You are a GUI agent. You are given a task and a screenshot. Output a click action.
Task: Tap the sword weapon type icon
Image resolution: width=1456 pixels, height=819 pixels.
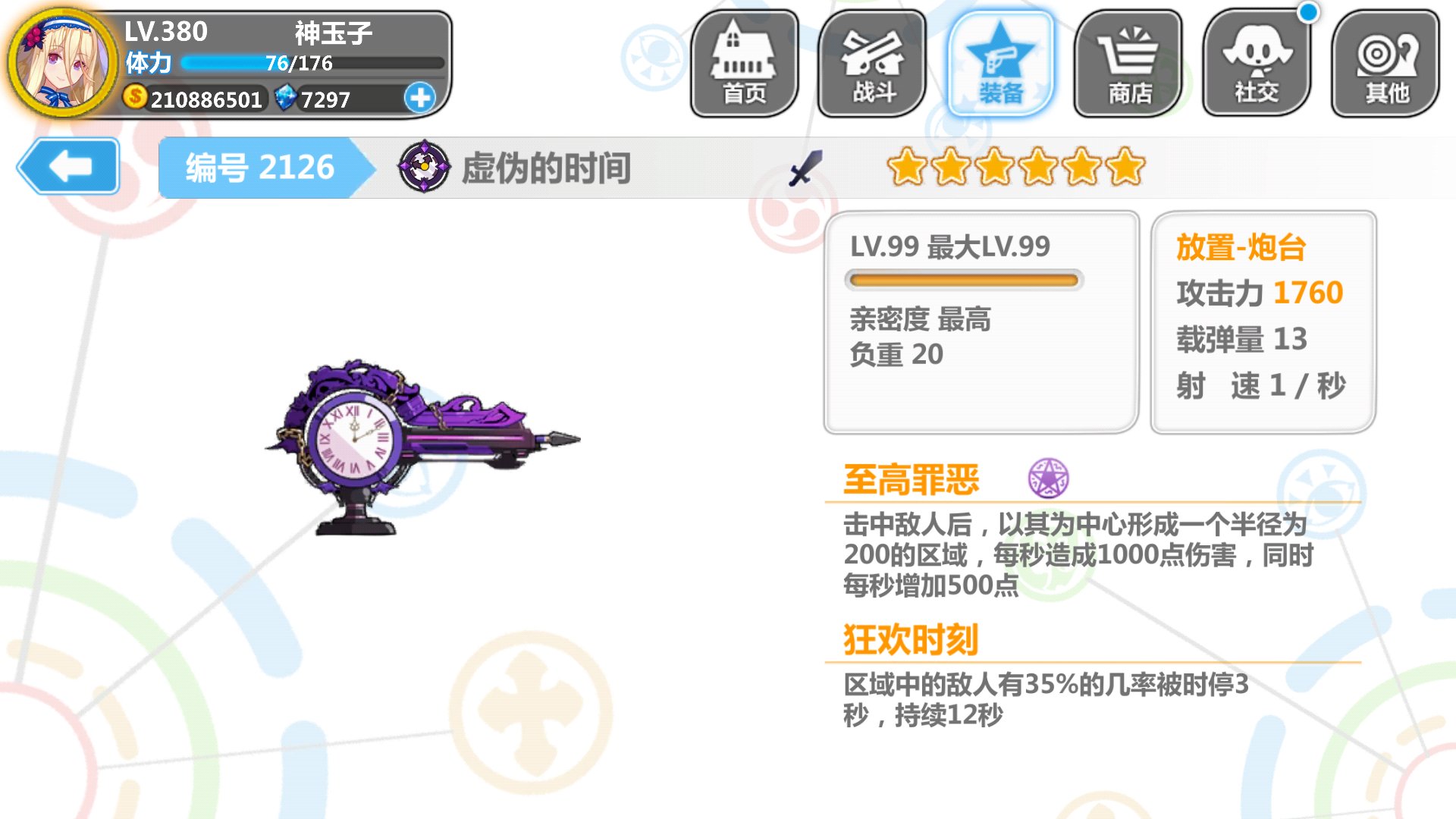coord(805,168)
